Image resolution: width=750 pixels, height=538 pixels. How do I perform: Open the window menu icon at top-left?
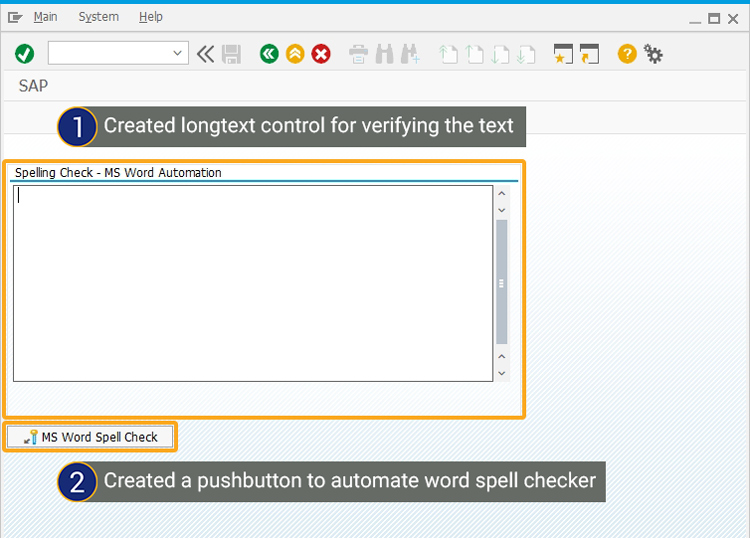pos(15,18)
